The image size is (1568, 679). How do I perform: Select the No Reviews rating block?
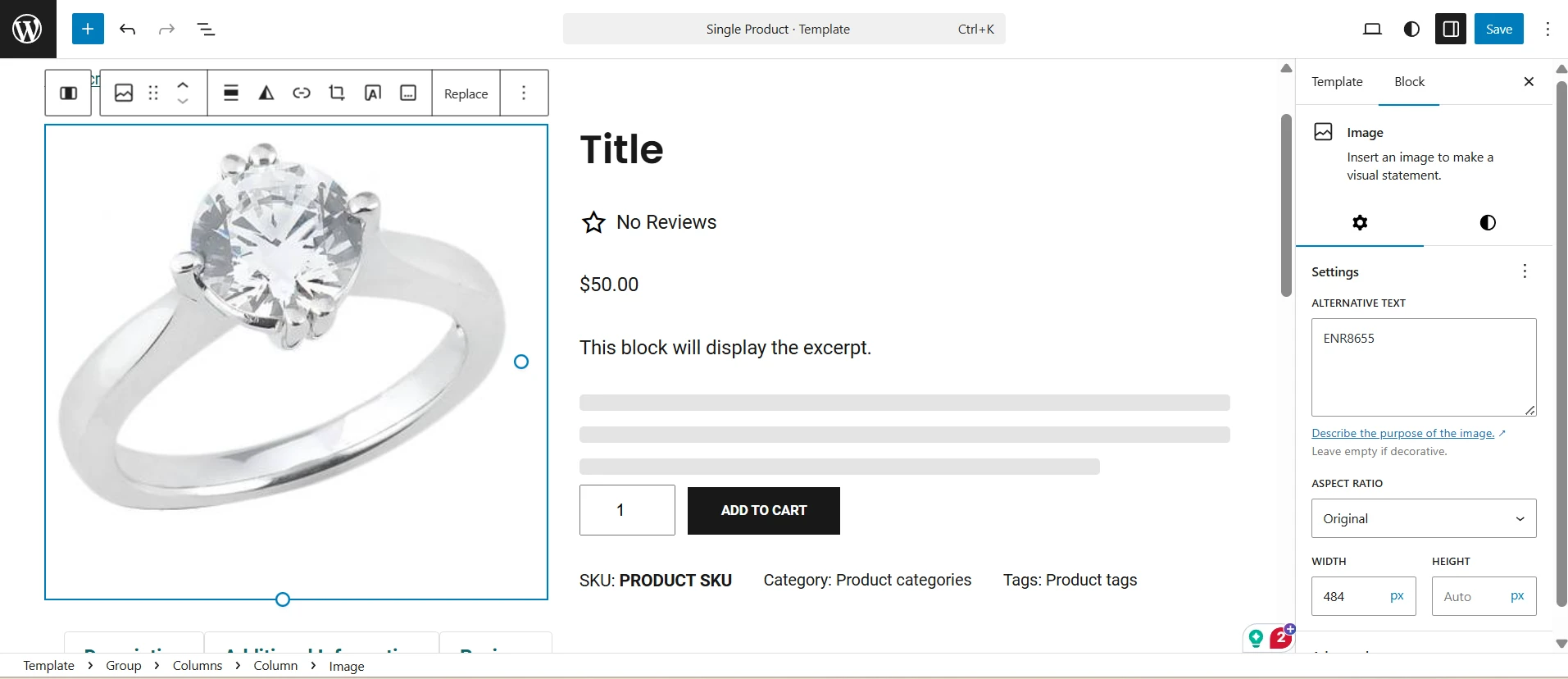pos(649,222)
